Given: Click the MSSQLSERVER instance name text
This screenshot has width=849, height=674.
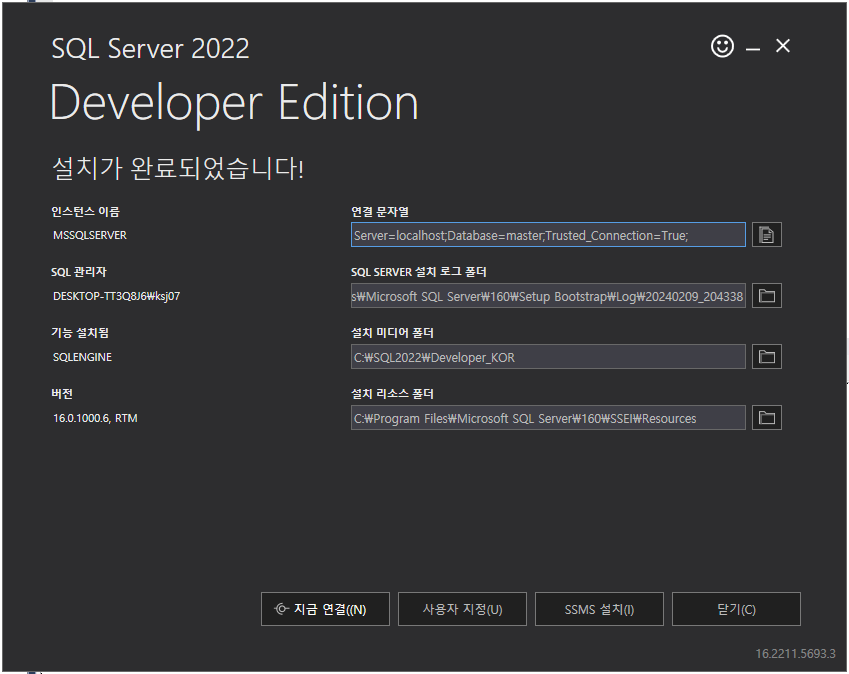Looking at the screenshot, I should pos(90,235).
